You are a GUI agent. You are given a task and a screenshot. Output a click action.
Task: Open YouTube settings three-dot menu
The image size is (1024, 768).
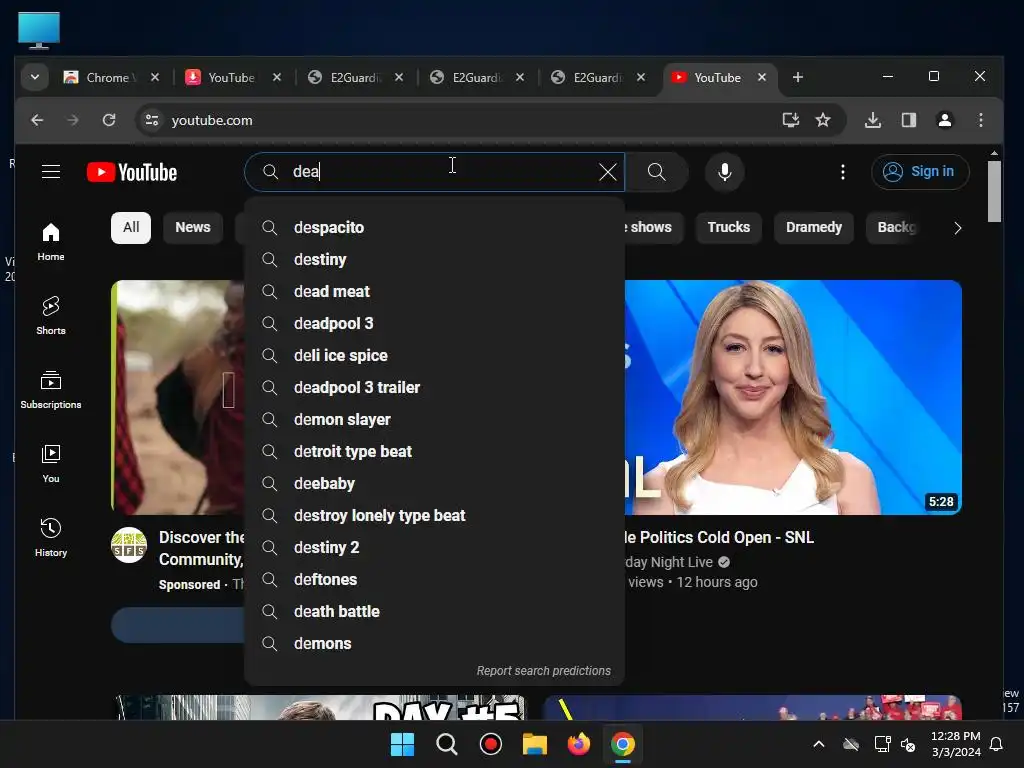842,172
